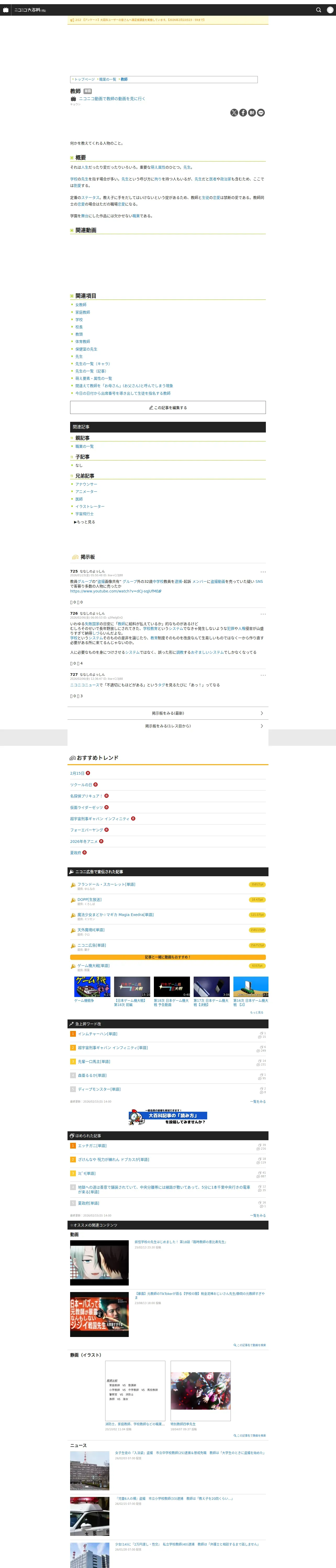Click the search magnifier icon in header
The image size is (336, 1568).
point(318,10)
